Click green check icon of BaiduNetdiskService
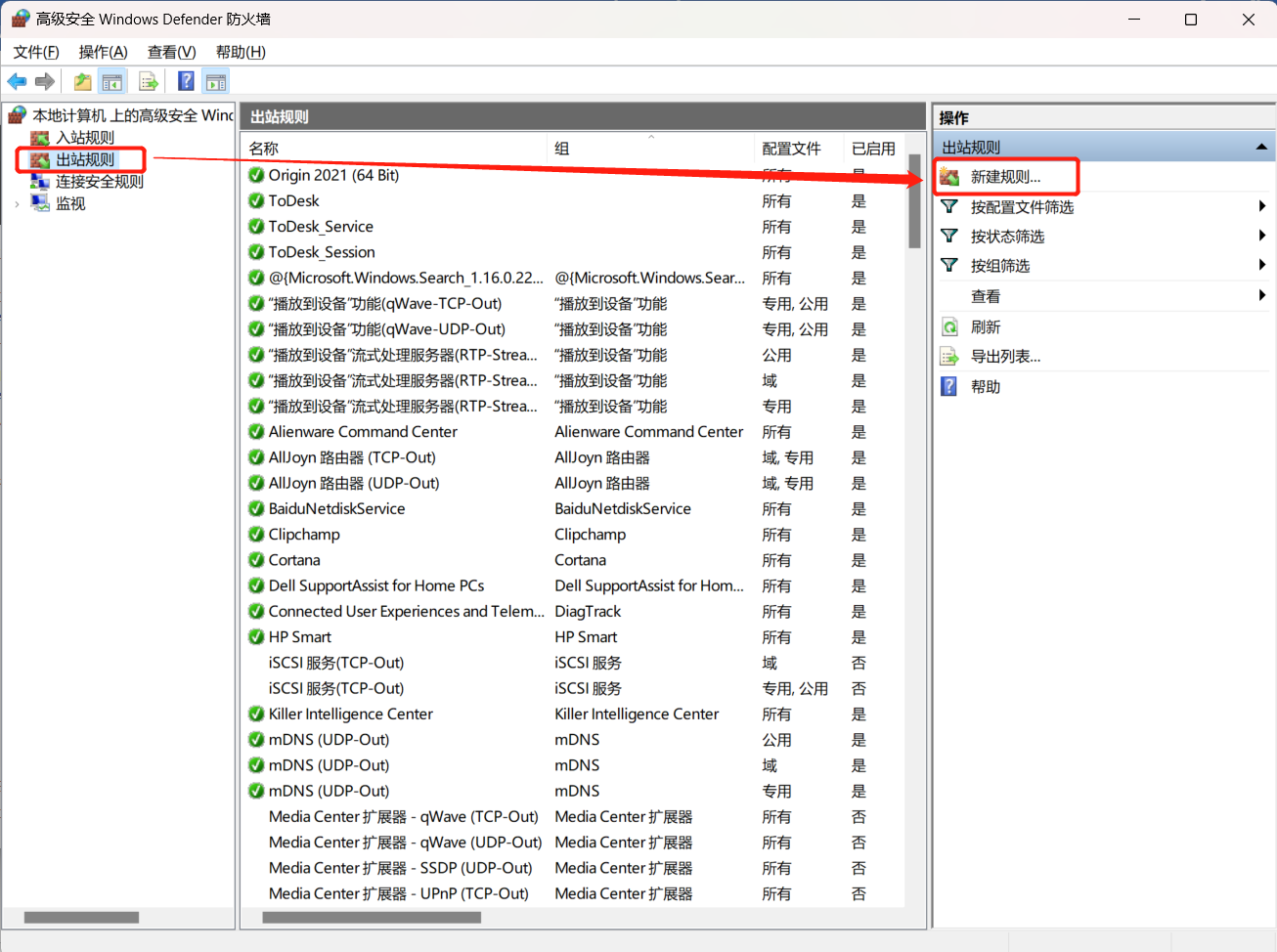The image size is (1277, 952). [x=256, y=508]
